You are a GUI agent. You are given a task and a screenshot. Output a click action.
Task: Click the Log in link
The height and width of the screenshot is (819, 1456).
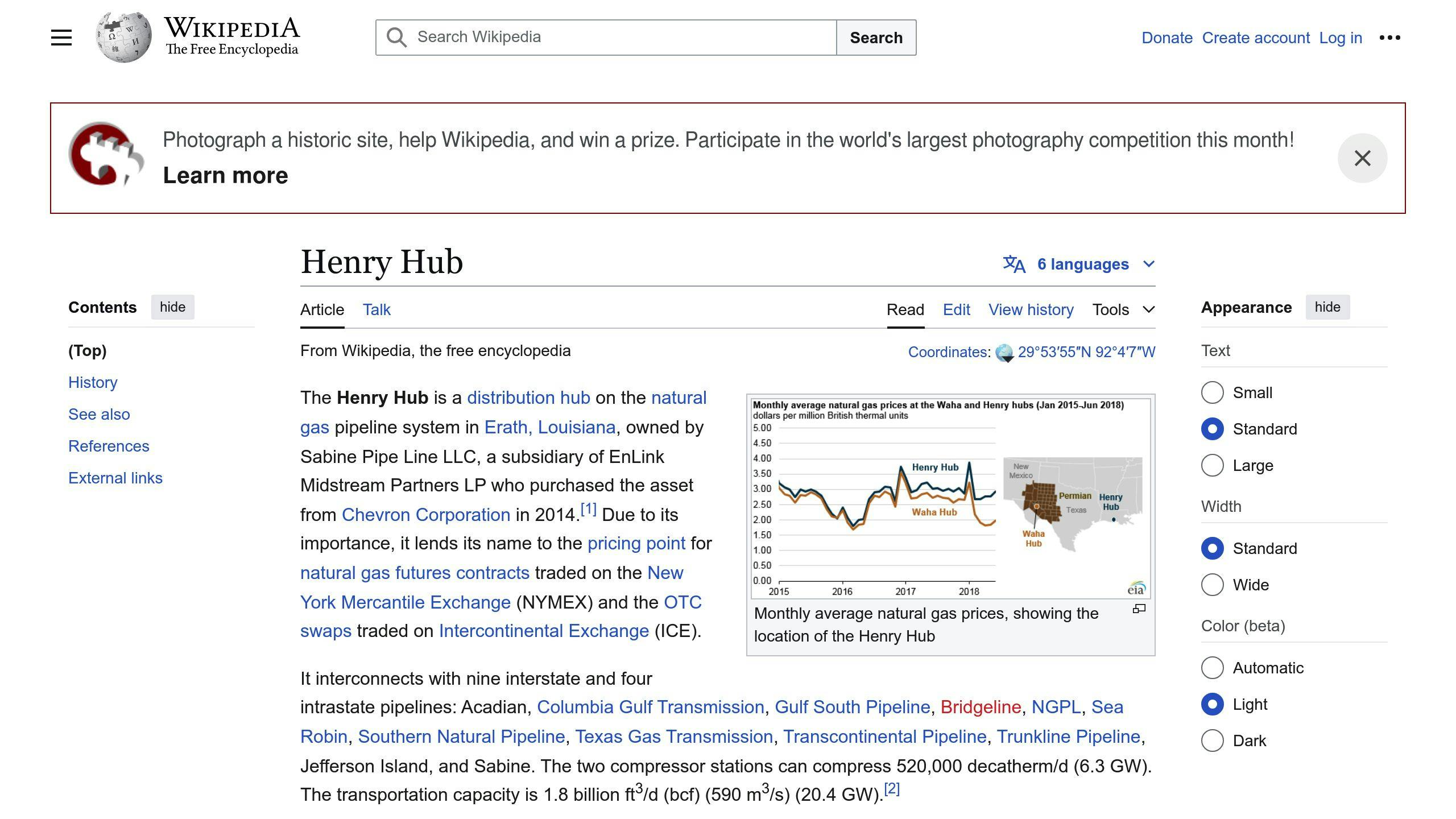coord(1341,38)
